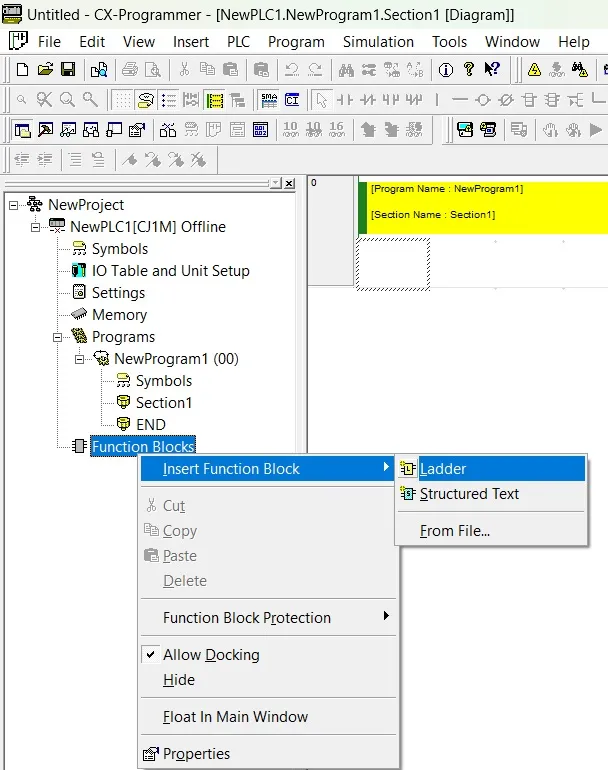Click the CI toolbar icon

click(292, 100)
